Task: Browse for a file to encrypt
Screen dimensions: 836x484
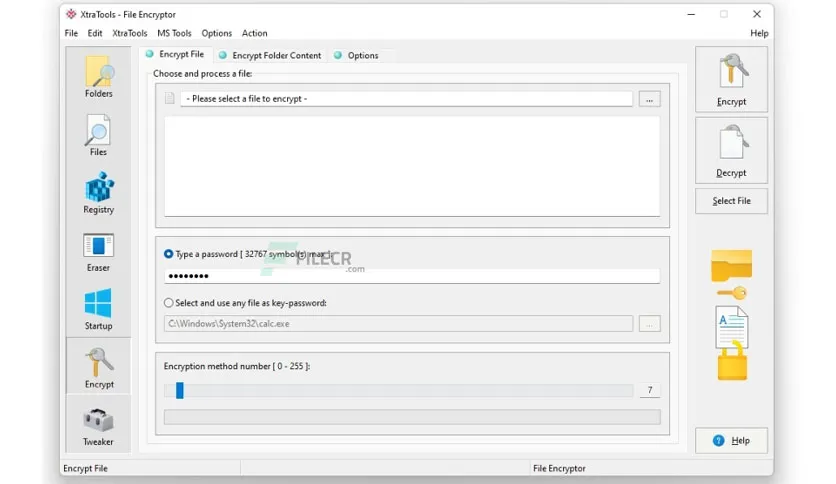Action: point(649,99)
